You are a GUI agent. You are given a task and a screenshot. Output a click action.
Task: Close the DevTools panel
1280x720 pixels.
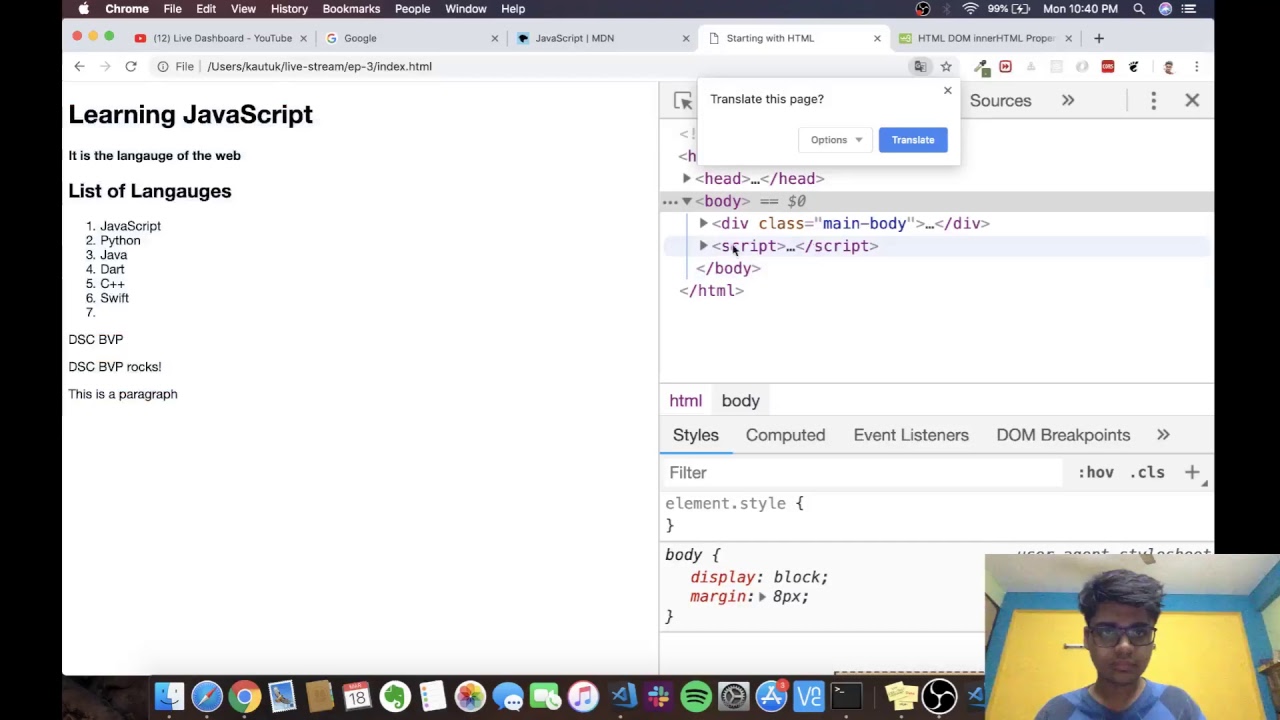tap(1192, 101)
